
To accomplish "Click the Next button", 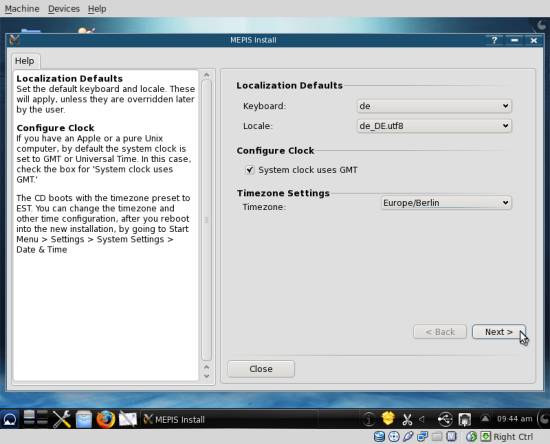I will pyautogui.click(x=499, y=332).
